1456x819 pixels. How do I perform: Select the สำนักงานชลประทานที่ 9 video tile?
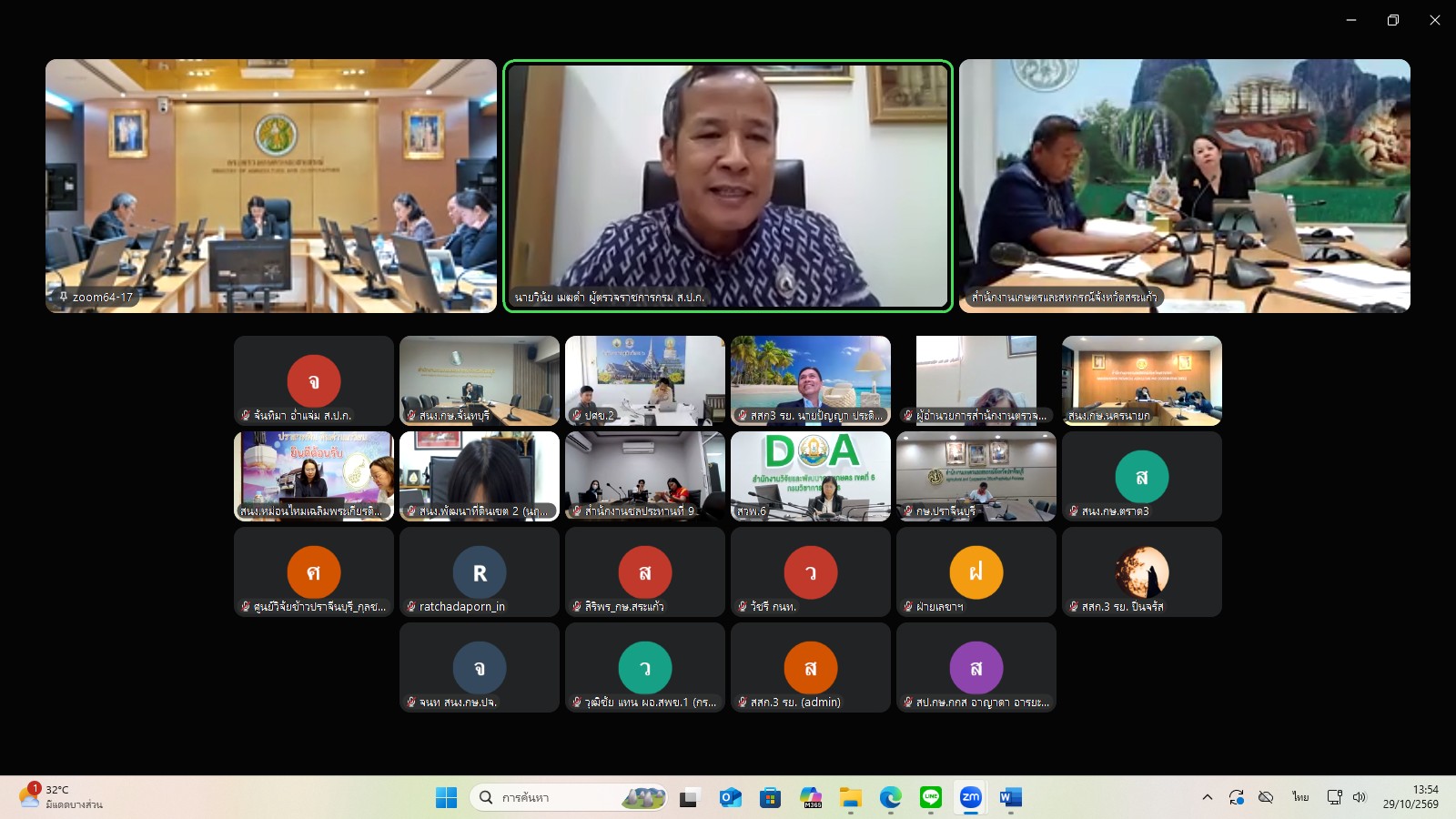pyautogui.click(x=645, y=476)
